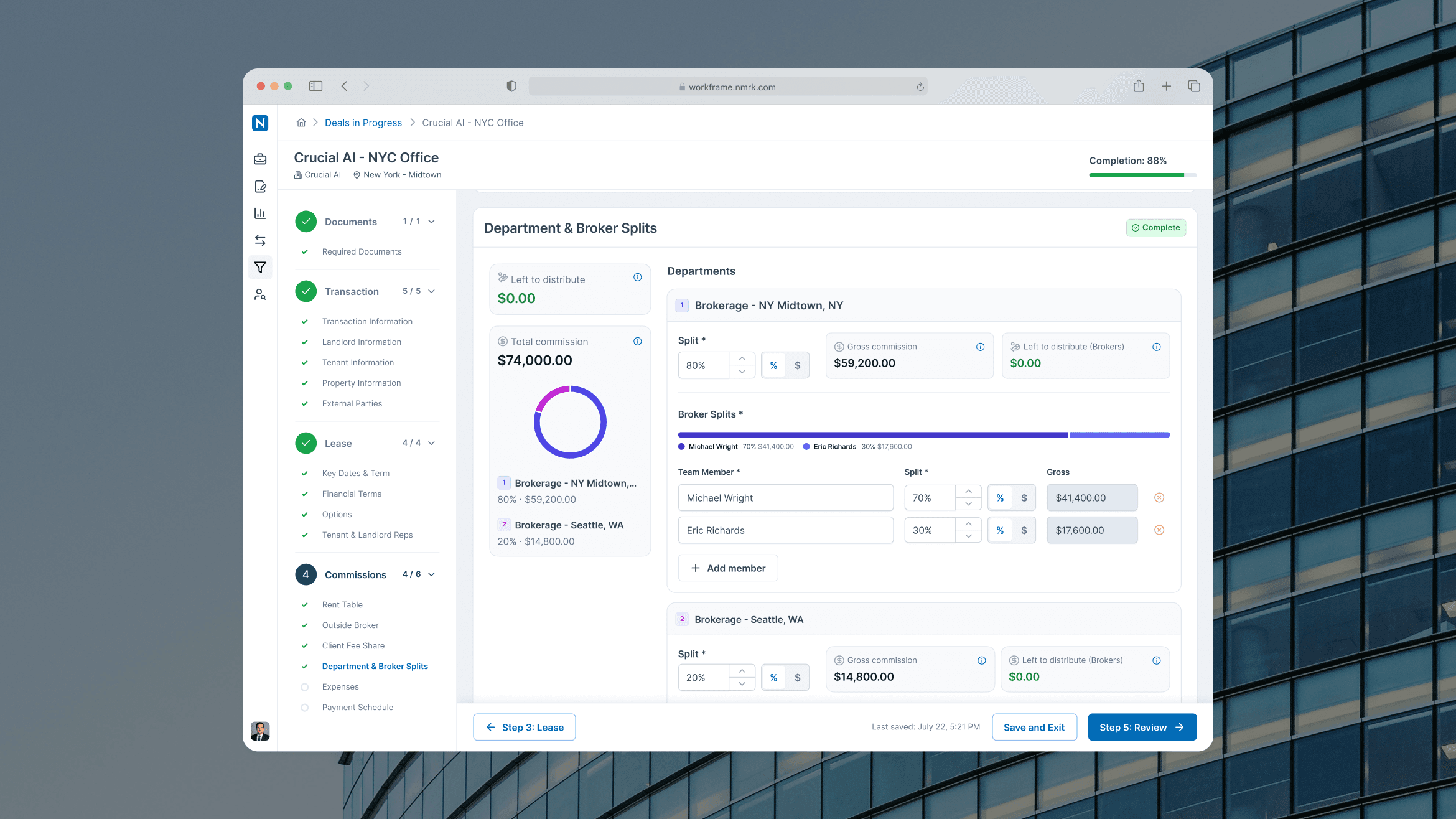Toggle the browser sidebar panel icon

[x=316, y=86]
